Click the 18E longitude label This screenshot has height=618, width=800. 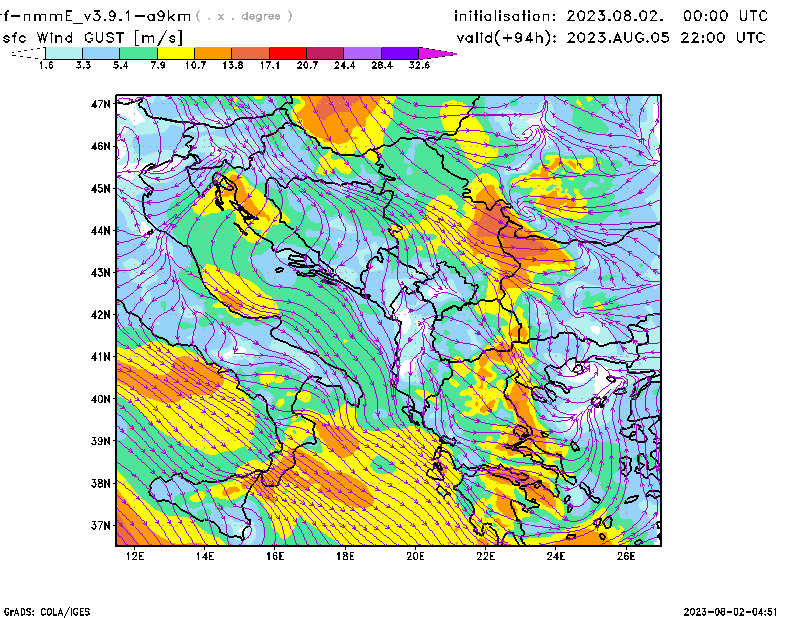point(345,556)
